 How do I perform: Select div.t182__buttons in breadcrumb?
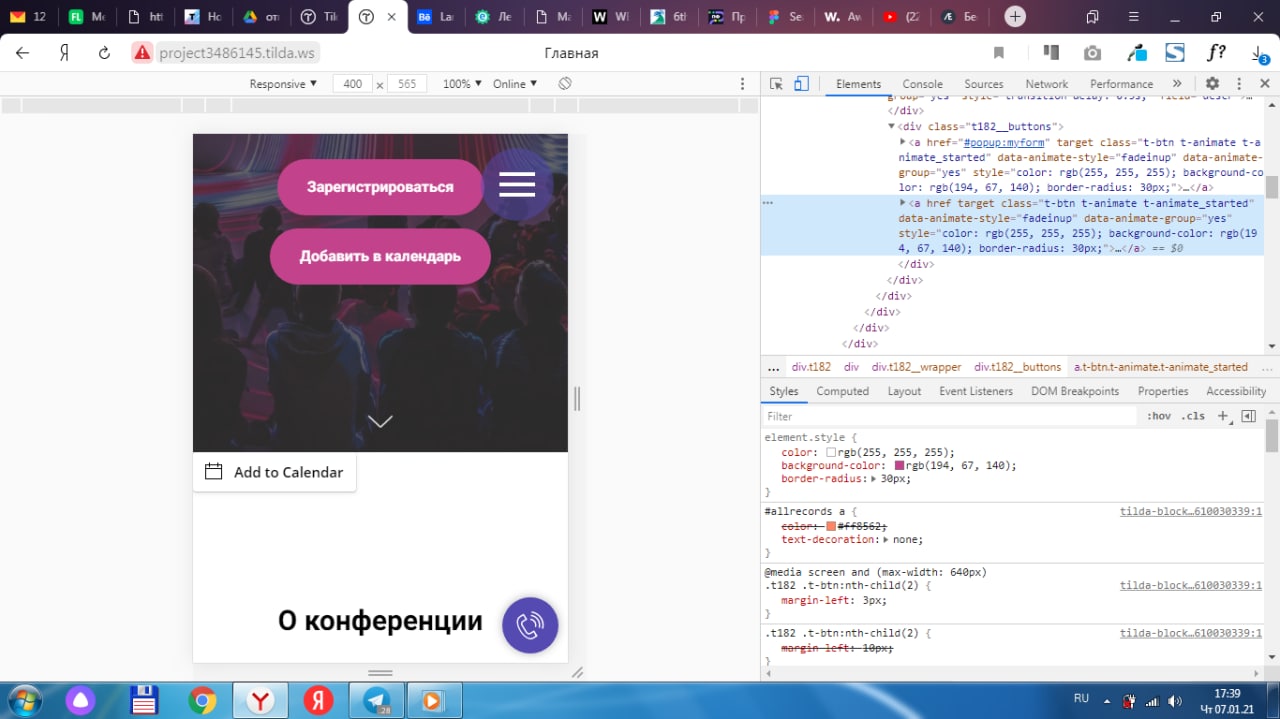click(x=1018, y=367)
